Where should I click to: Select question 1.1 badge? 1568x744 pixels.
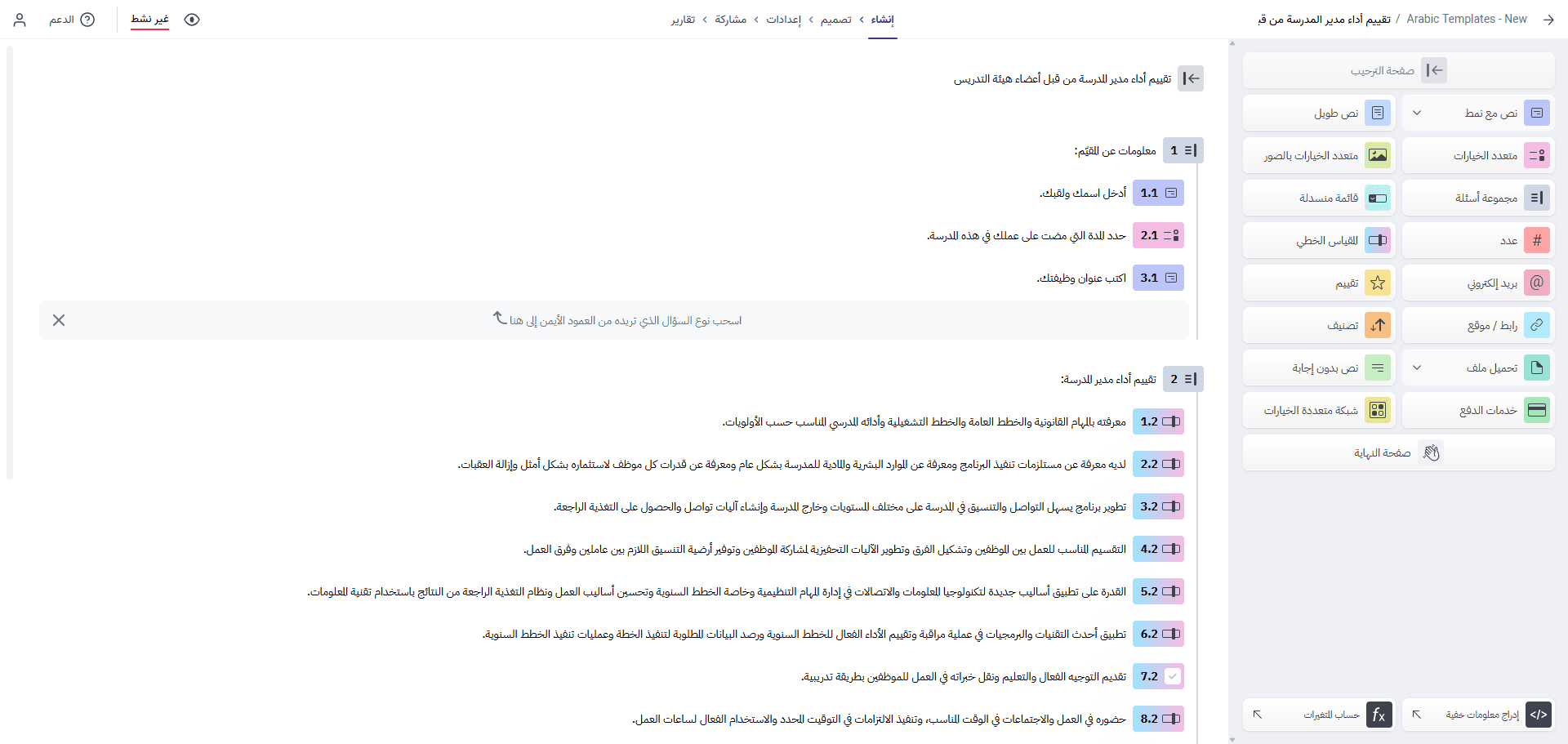point(1158,193)
